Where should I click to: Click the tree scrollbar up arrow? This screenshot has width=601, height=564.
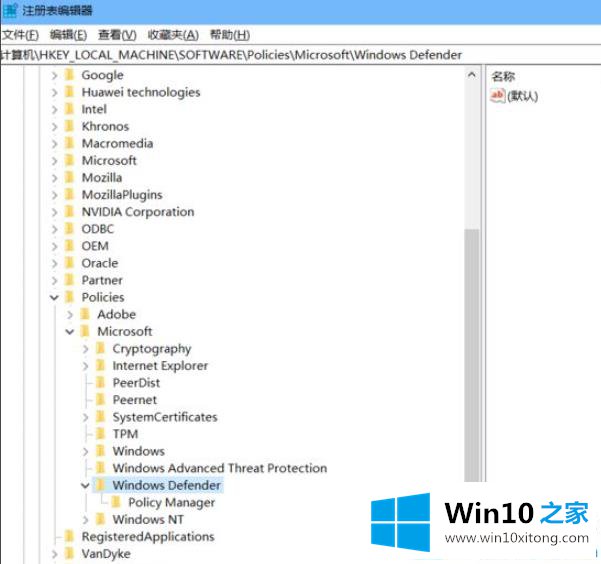coord(472,75)
